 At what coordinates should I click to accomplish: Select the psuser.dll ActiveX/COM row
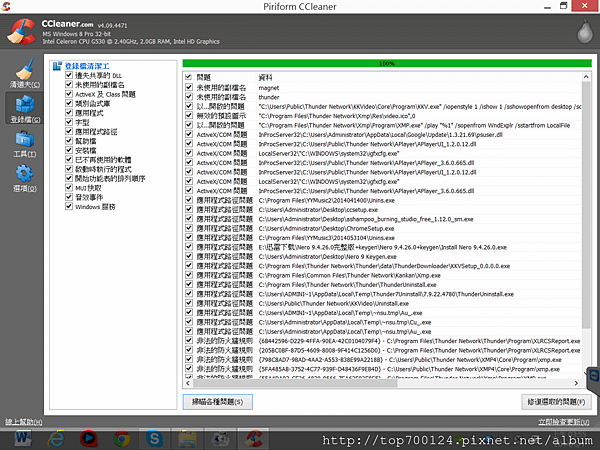[383, 135]
